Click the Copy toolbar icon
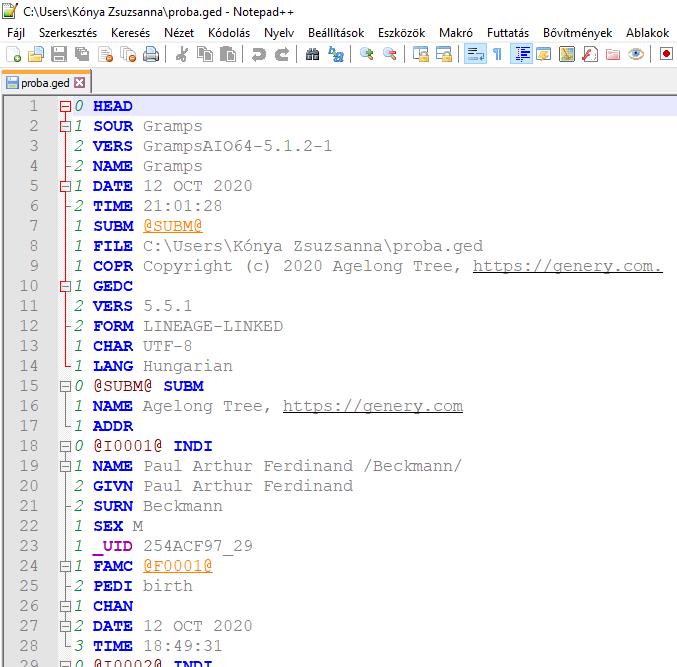 [205, 55]
